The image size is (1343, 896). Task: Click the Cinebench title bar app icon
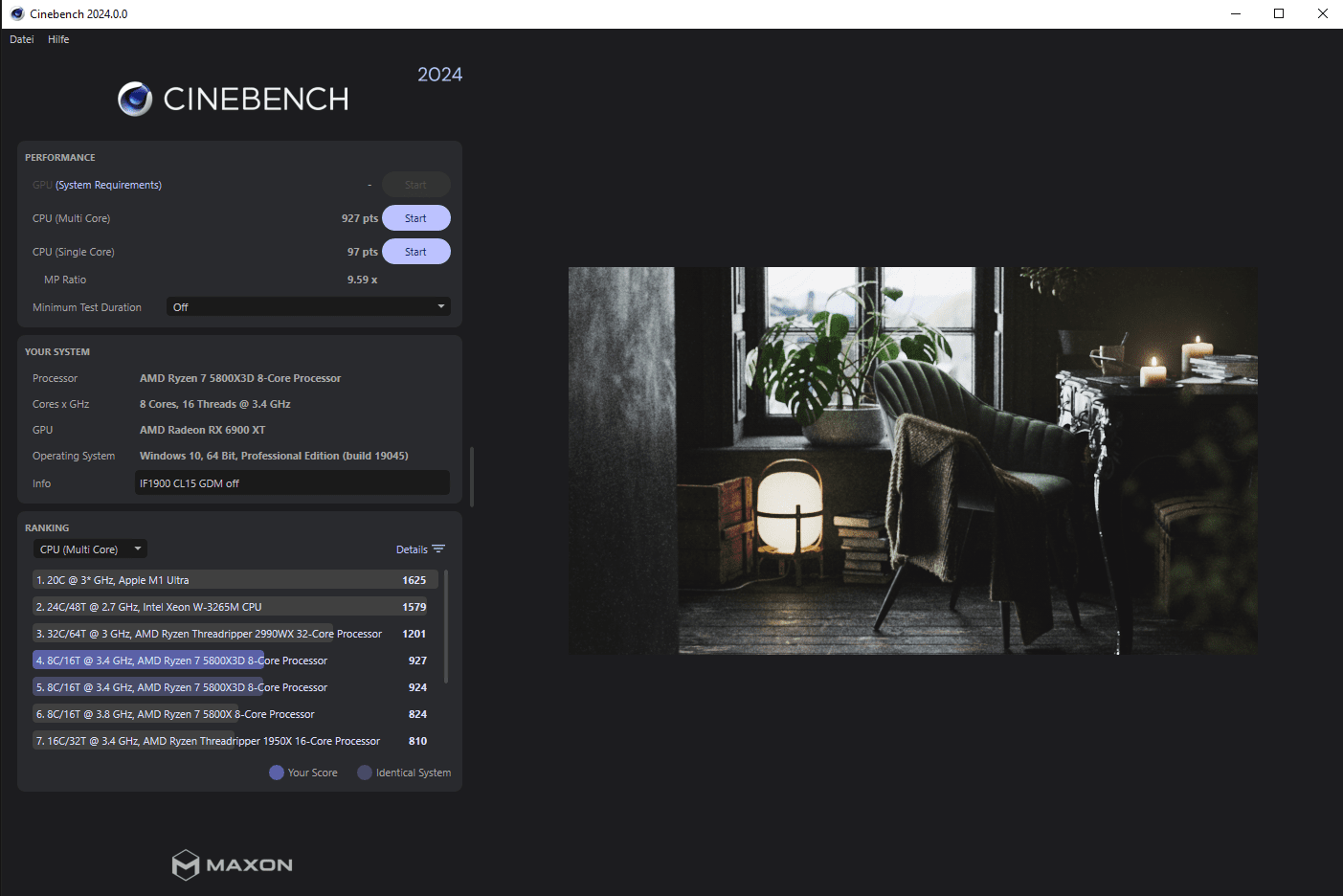[17, 13]
